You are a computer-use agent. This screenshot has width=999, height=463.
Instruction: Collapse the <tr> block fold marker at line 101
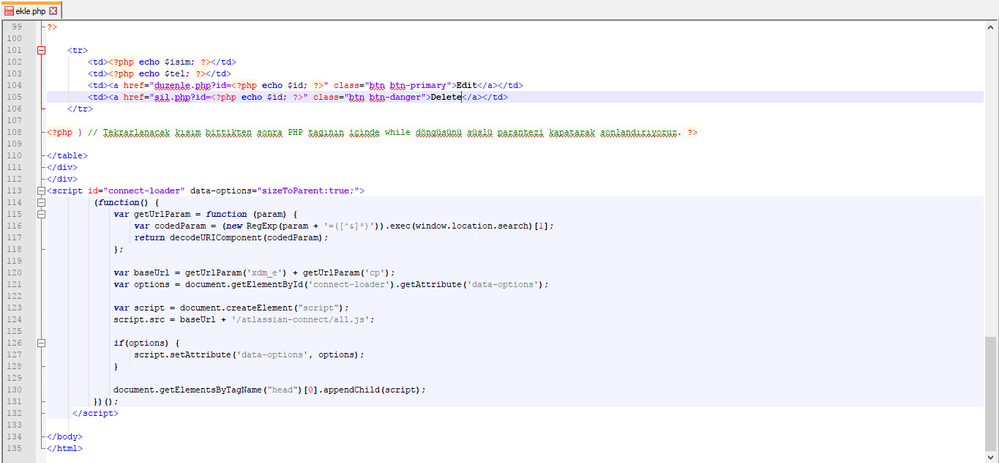point(42,50)
